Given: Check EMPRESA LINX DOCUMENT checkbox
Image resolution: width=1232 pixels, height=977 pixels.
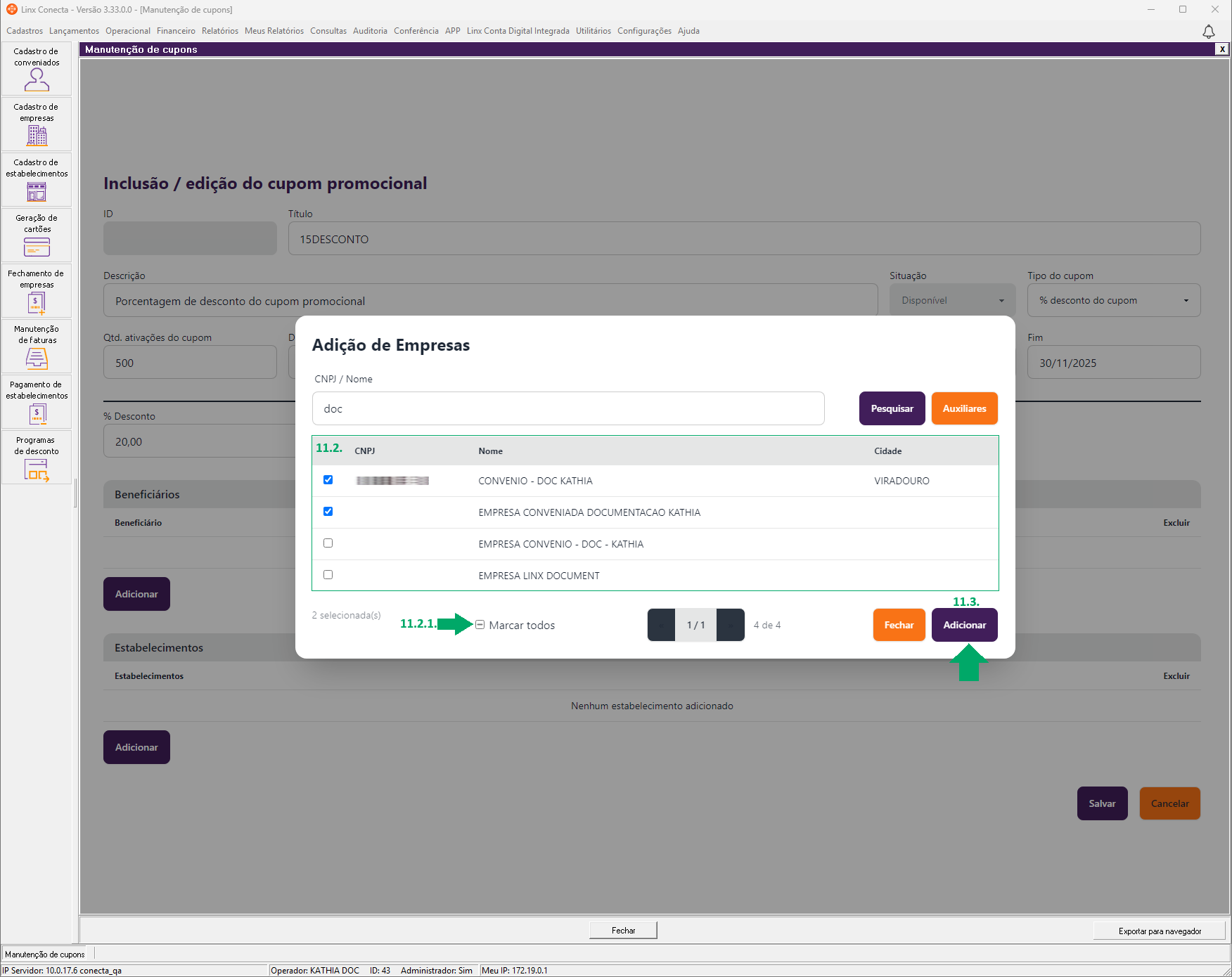Looking at the screenshot, I should coord(328,575).
